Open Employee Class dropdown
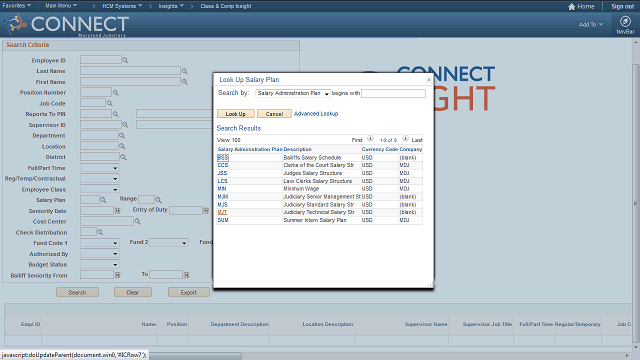The width and height of the screenshot is (640, 360). pos(100,189)
